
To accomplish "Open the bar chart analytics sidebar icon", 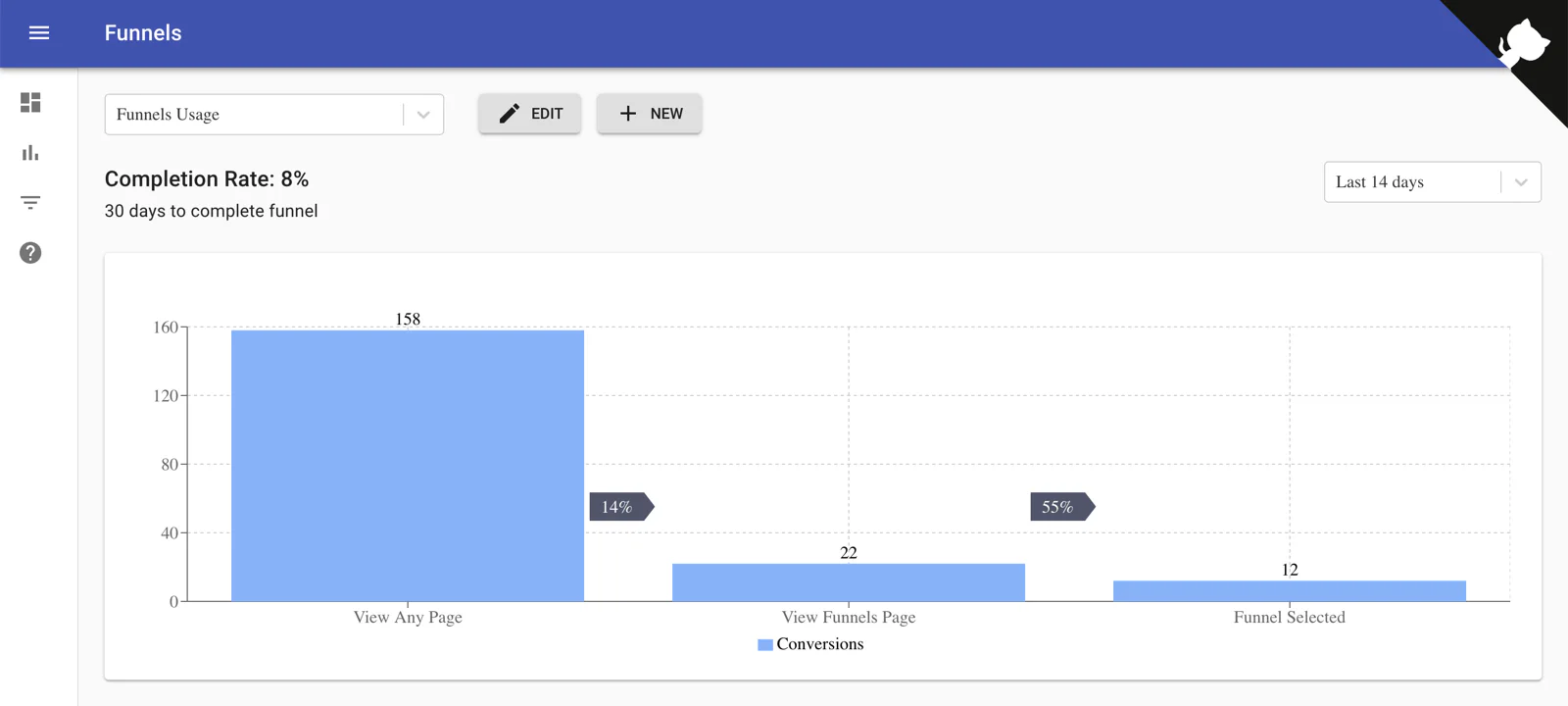I will click(x=30, y=153).
